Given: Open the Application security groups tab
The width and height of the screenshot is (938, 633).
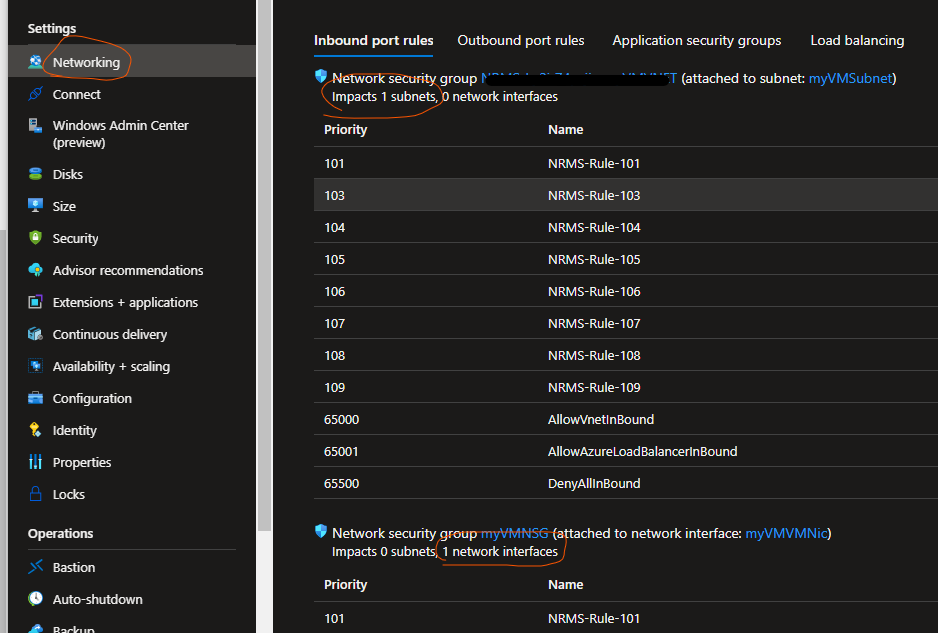Looking at the screenshot, I should (x=696, y=40).
